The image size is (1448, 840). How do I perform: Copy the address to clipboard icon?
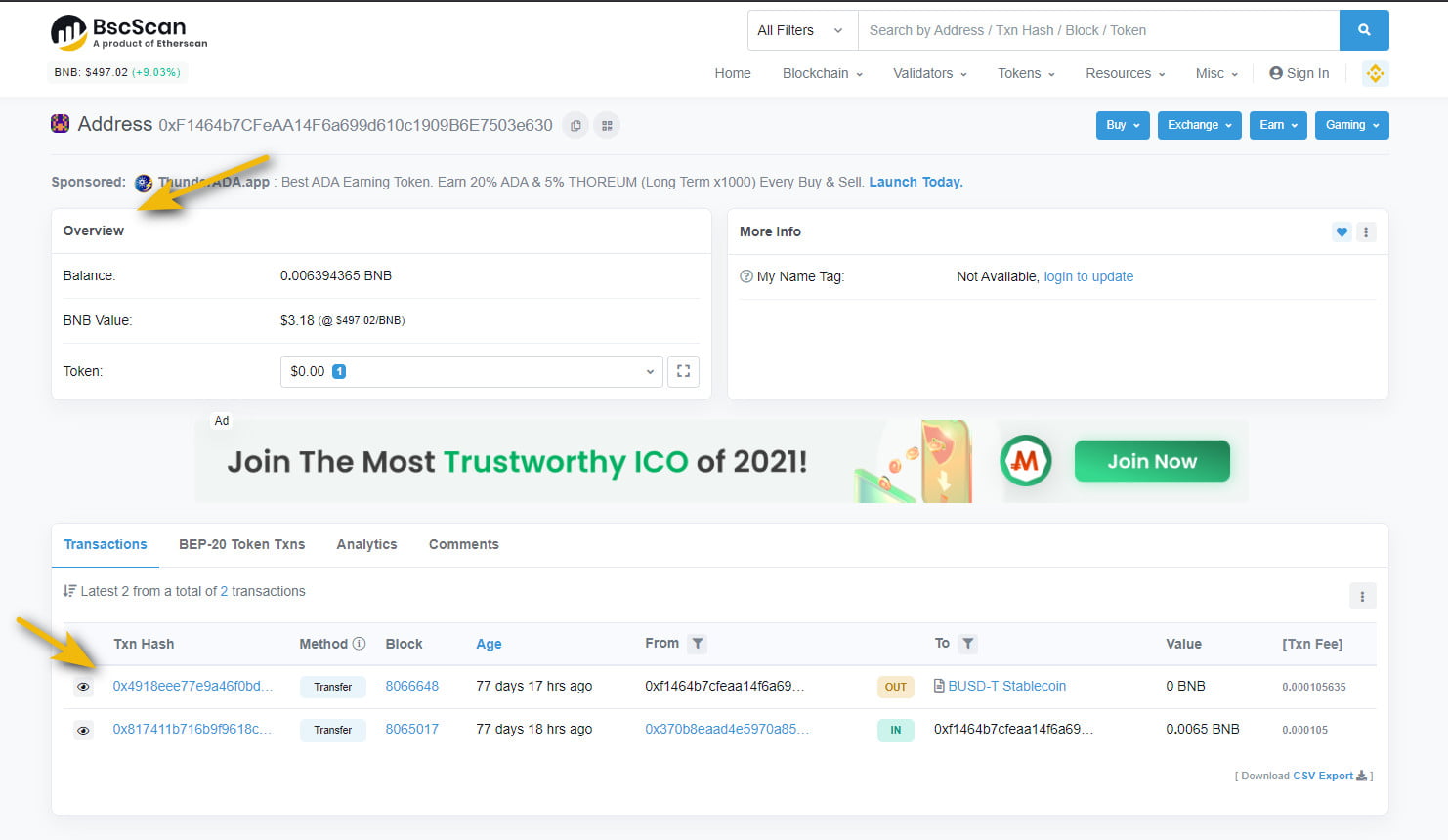[x=575, y=125]
